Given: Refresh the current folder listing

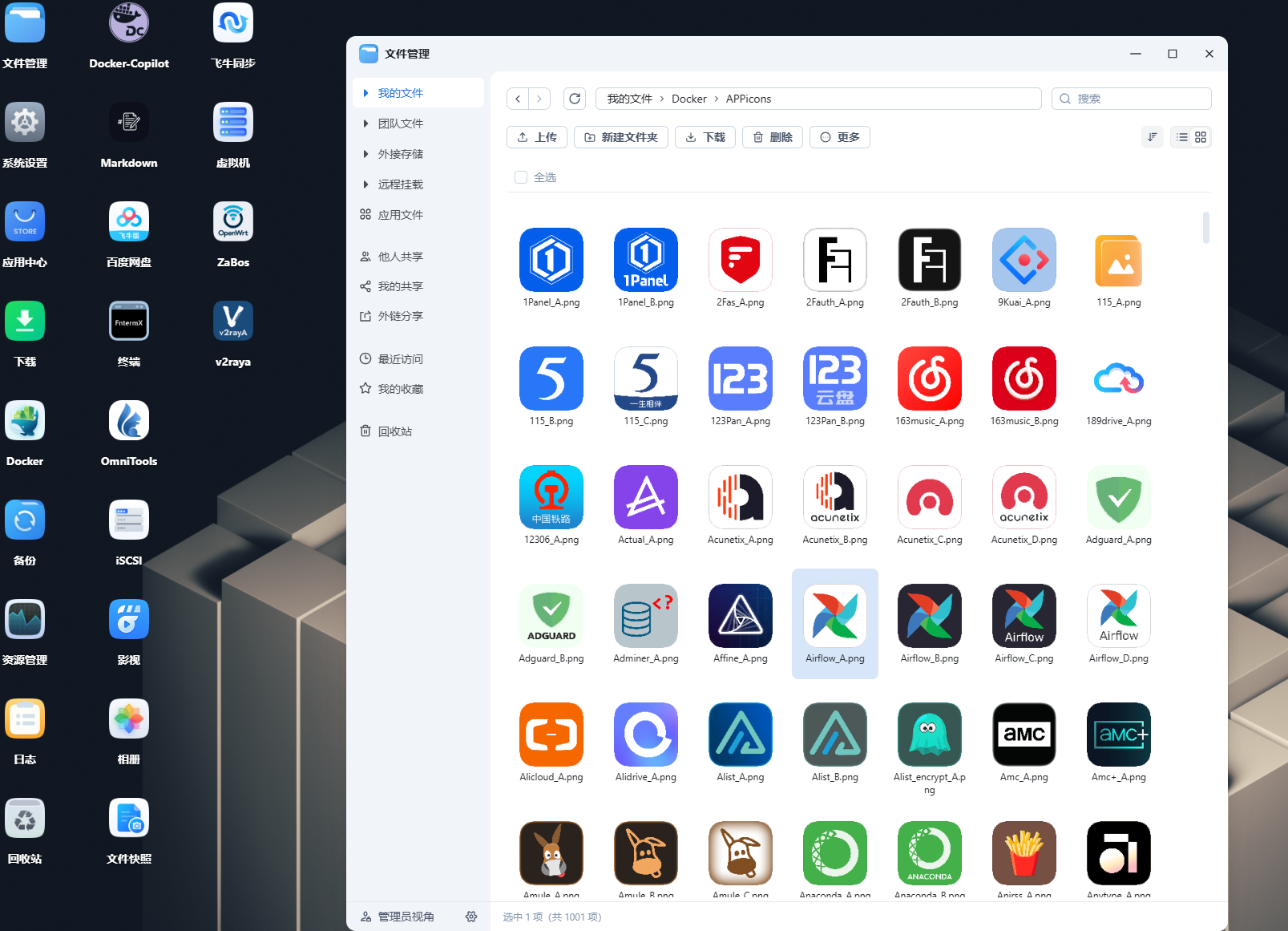Looking at the screenshot, I should (575, 99).
